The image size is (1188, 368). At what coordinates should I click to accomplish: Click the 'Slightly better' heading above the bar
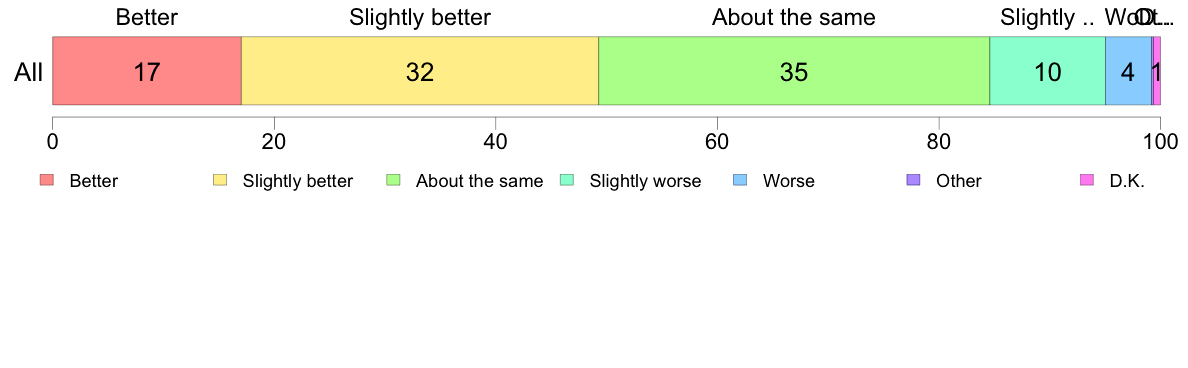pos(420,17)
